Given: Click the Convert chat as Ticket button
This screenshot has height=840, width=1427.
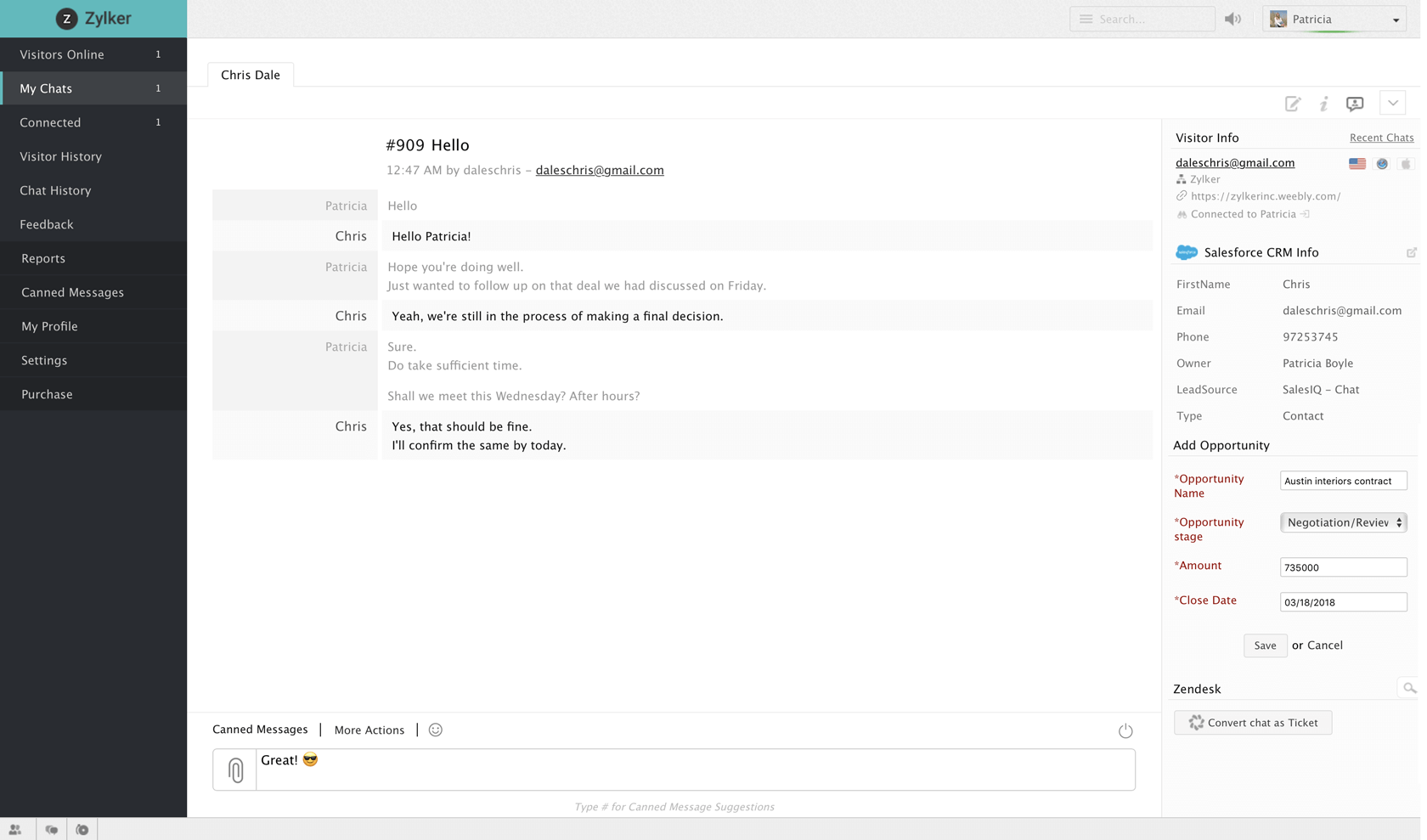Looking at the screenshot, I should (1252, 722).
